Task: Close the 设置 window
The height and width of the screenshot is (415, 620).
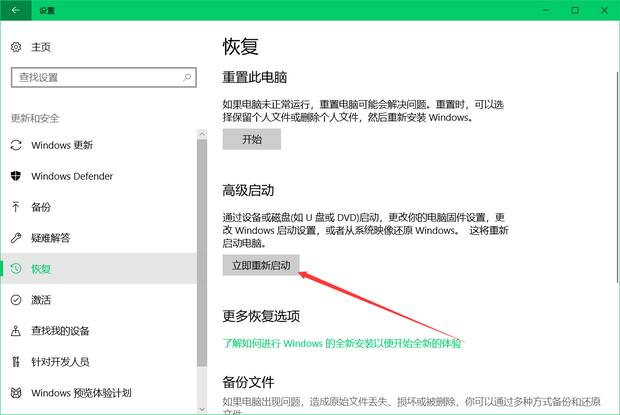Action: coord(605,10)
